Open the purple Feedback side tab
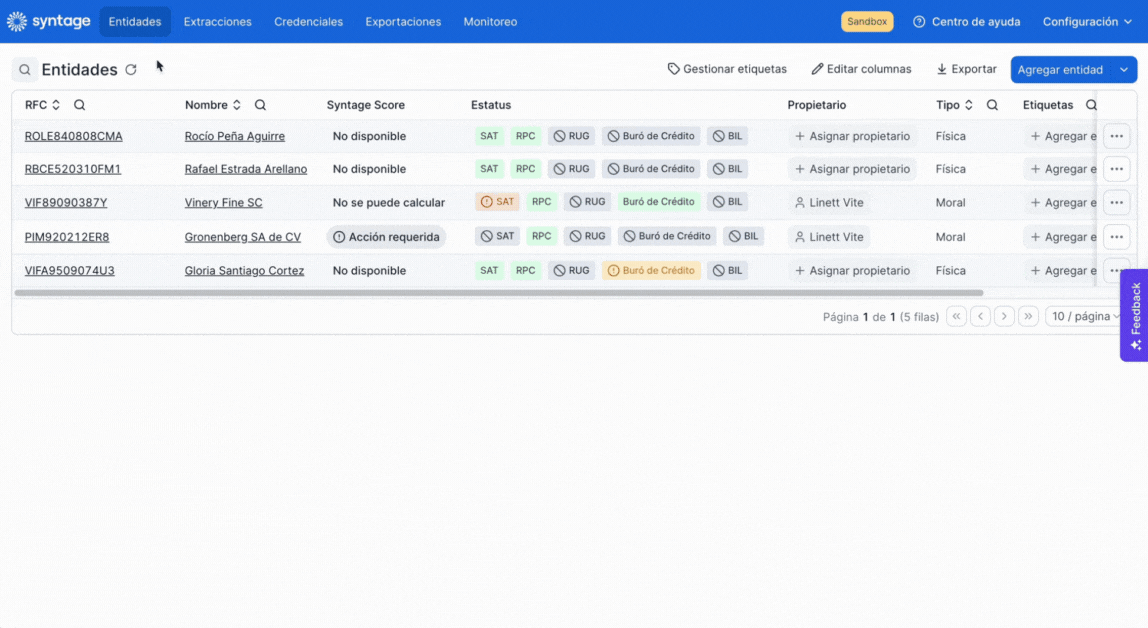 [x=1135, y=315]
